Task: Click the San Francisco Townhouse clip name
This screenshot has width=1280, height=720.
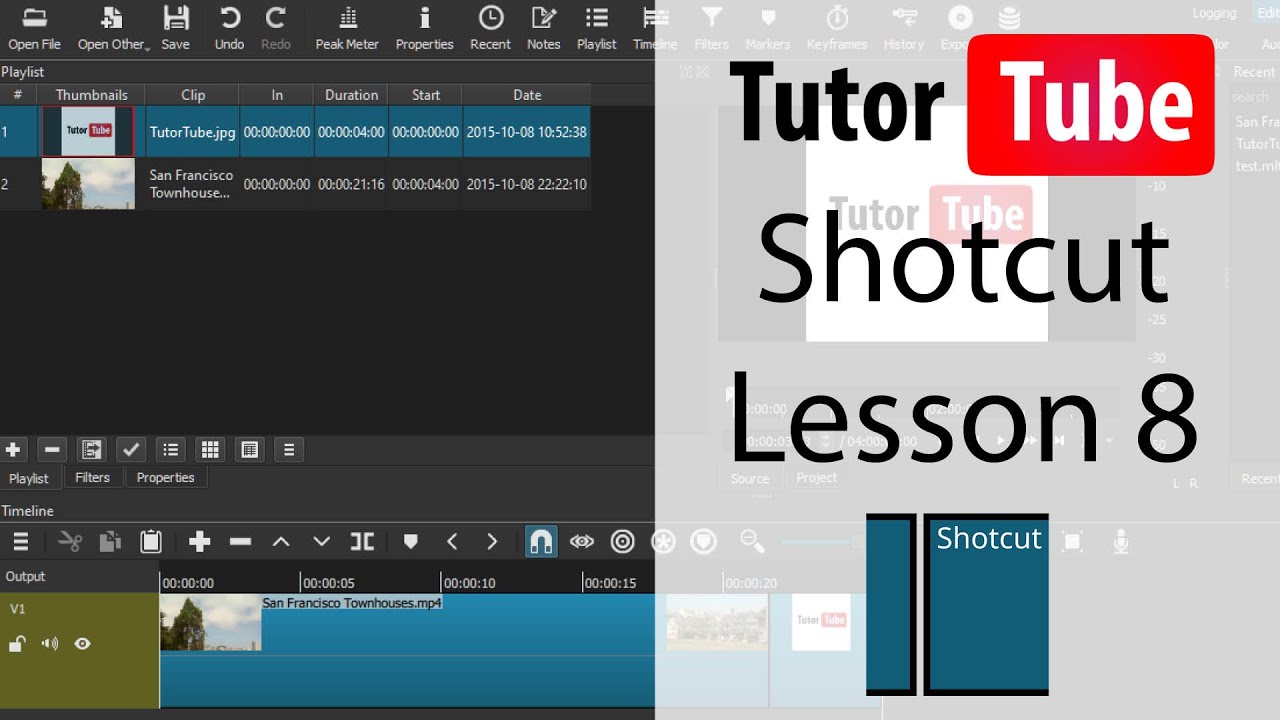Action: (191, 184)
